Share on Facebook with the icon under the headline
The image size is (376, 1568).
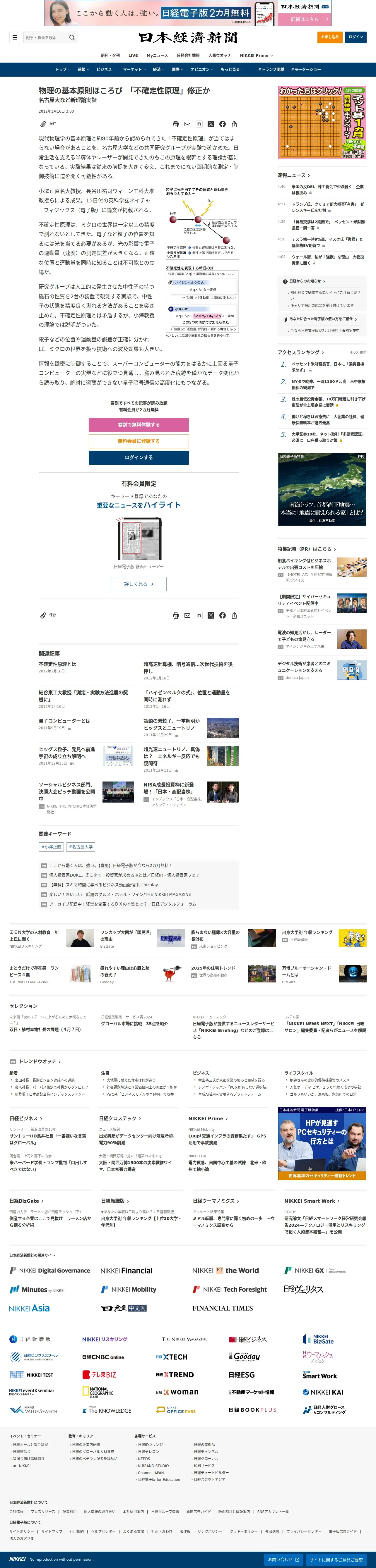pyautogui.click(x=223, y=124)
